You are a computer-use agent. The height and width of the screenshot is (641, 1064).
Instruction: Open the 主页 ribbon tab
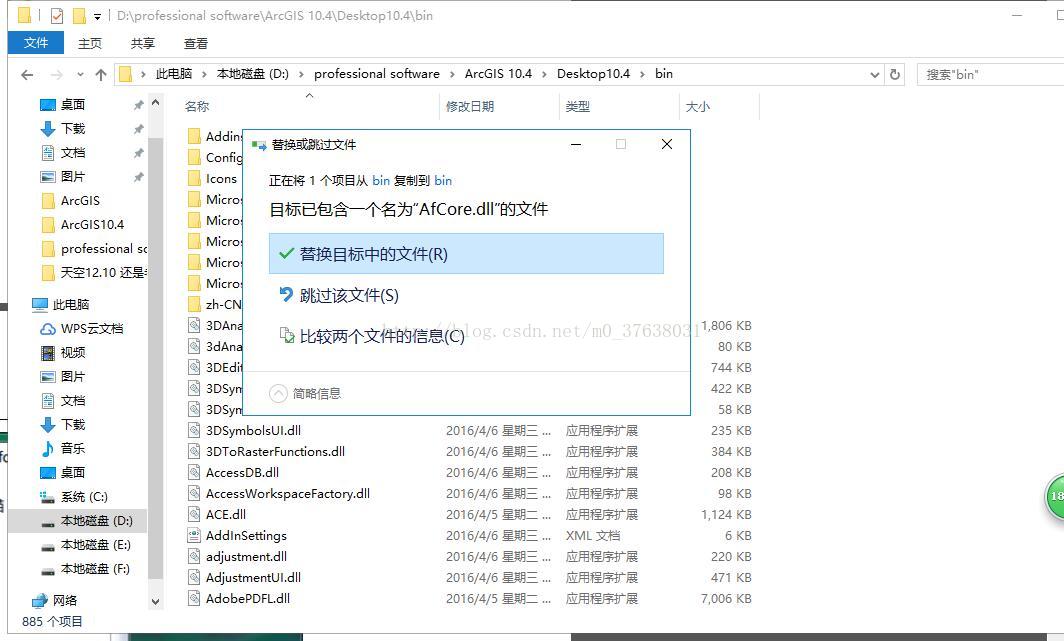(90, 43)
